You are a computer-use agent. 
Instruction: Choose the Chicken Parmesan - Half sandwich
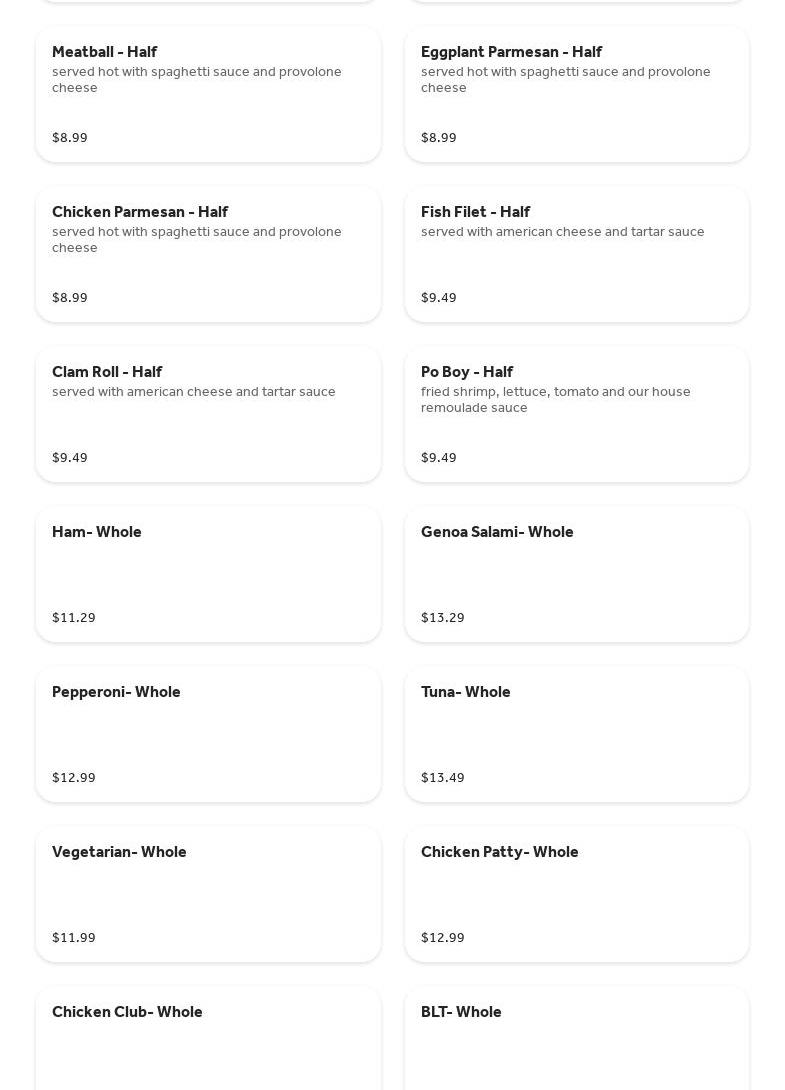(x=208, y=254)
